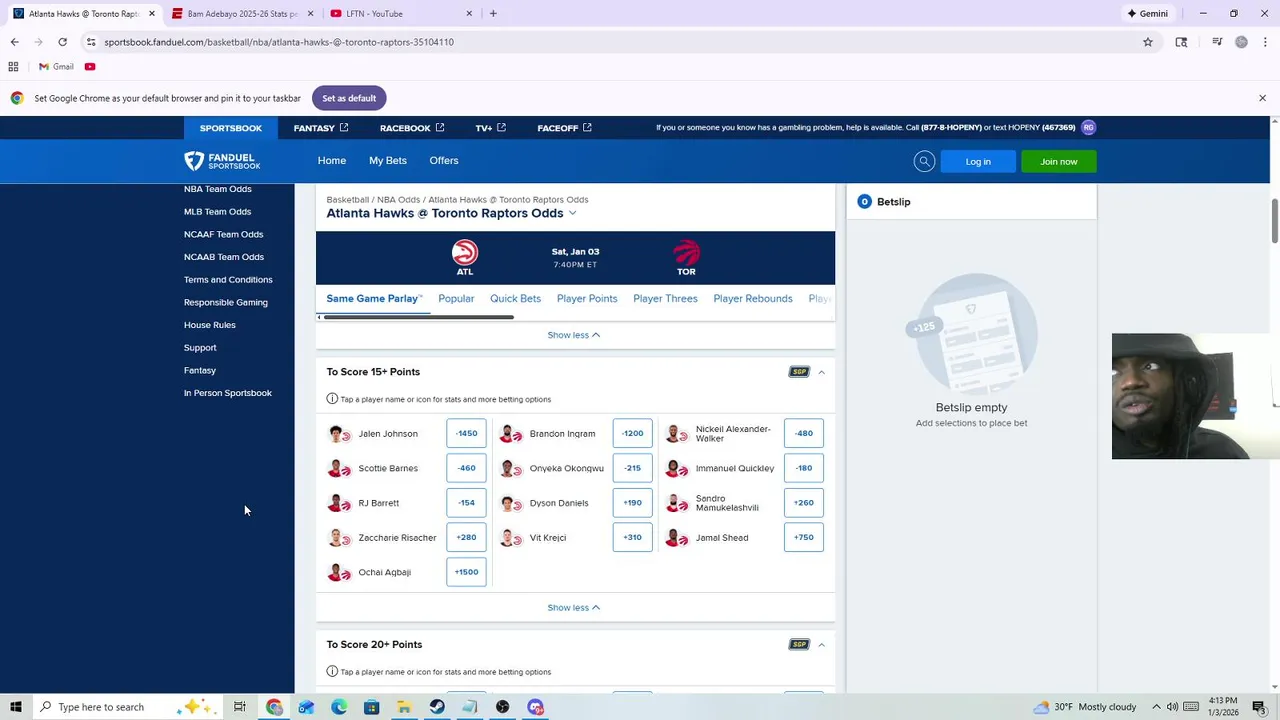Viewport: 1280px width, 720px height.
Task: Click the FanDuel Sportsbook logo
Action: (x=222, y=161)
